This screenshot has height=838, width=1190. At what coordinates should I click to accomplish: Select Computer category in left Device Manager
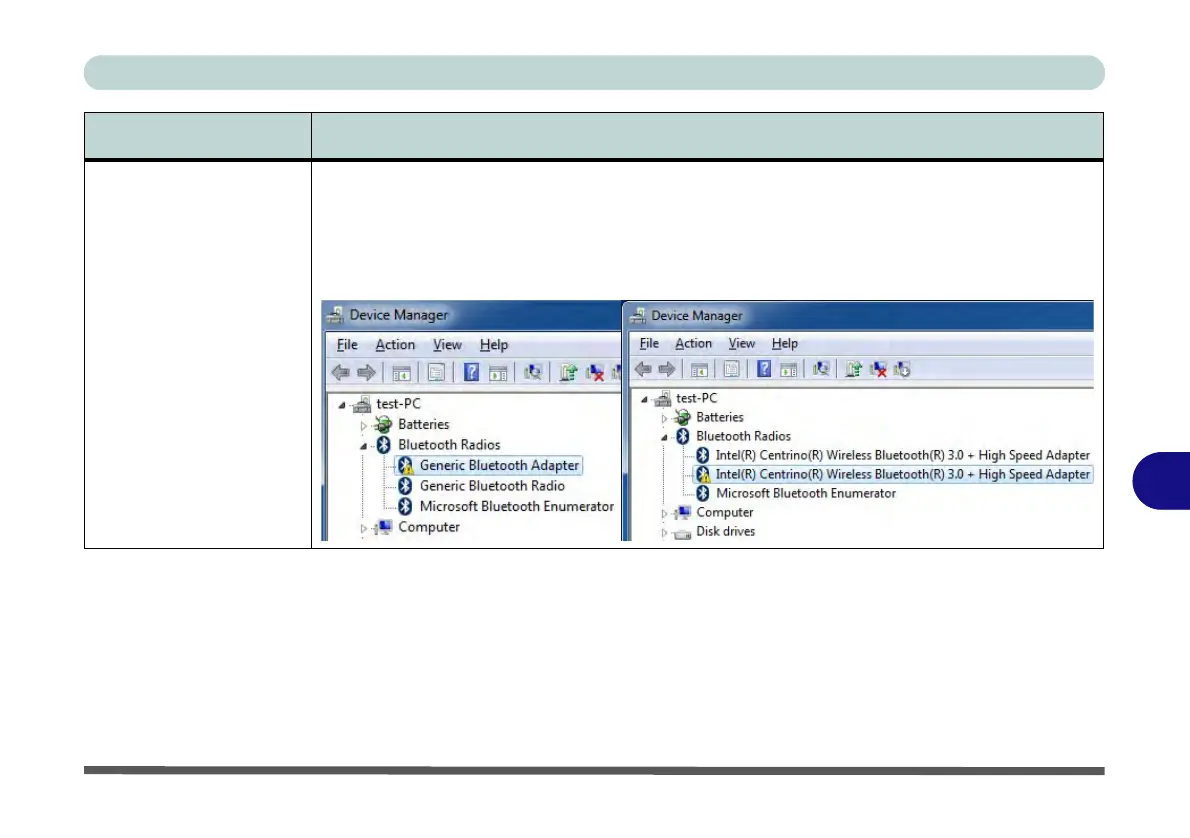pyautogui.click(x=429, y=527)
